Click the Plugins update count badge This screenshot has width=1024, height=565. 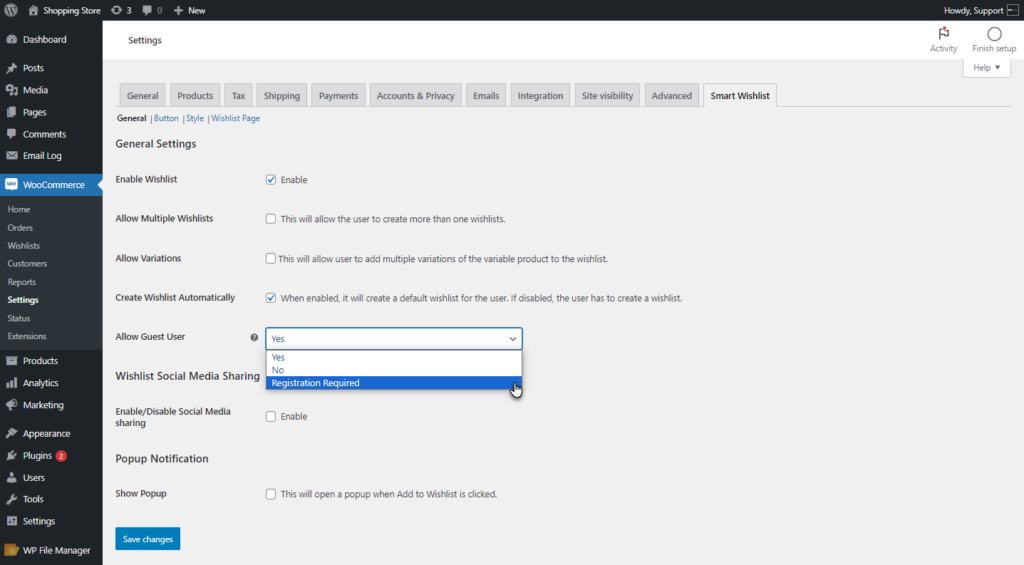coord(61,456)
